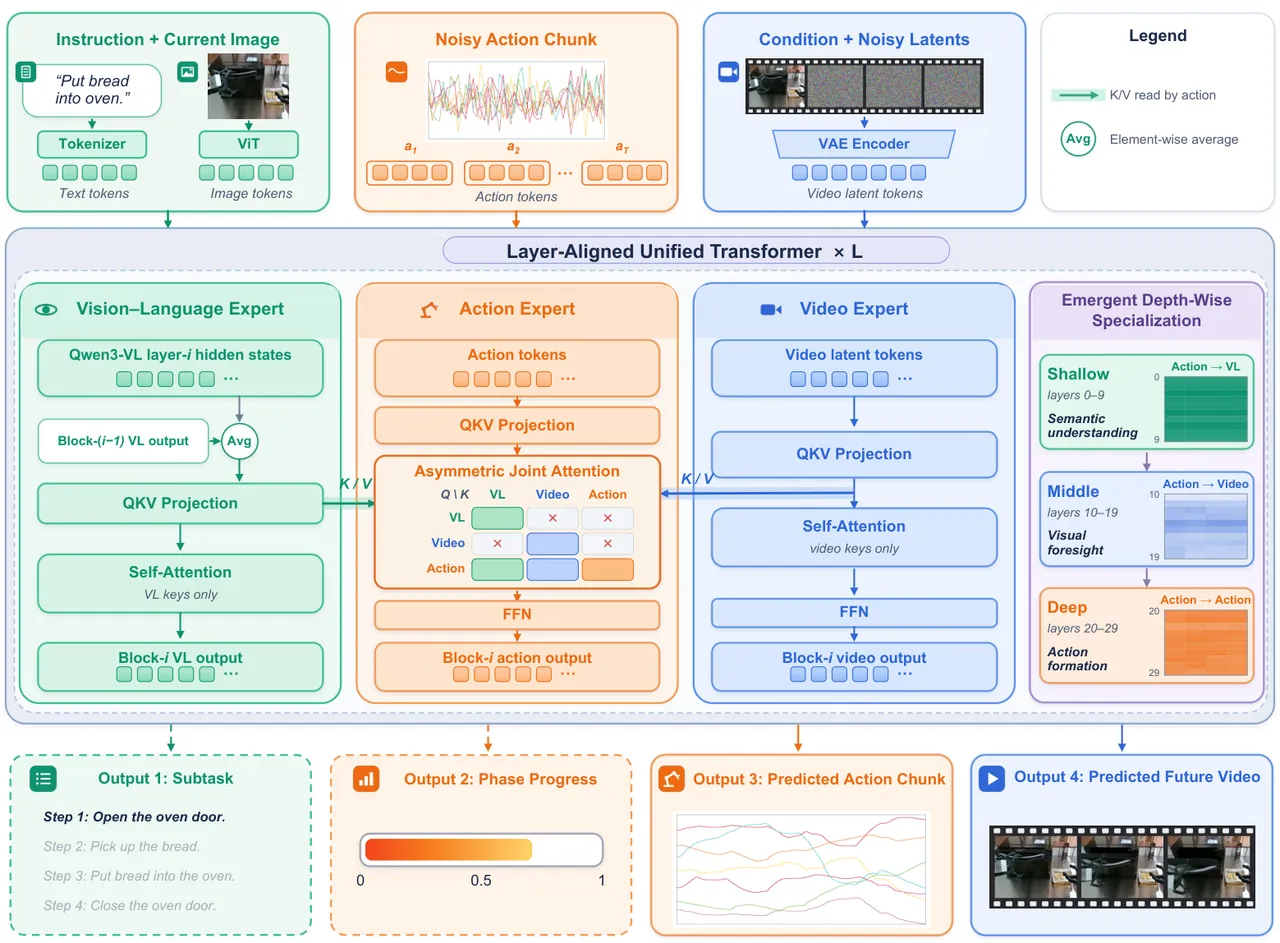Click the Action tokens box in Action Expert
The width and height of the screenshot is (1280, 943).
pos(517,367)
